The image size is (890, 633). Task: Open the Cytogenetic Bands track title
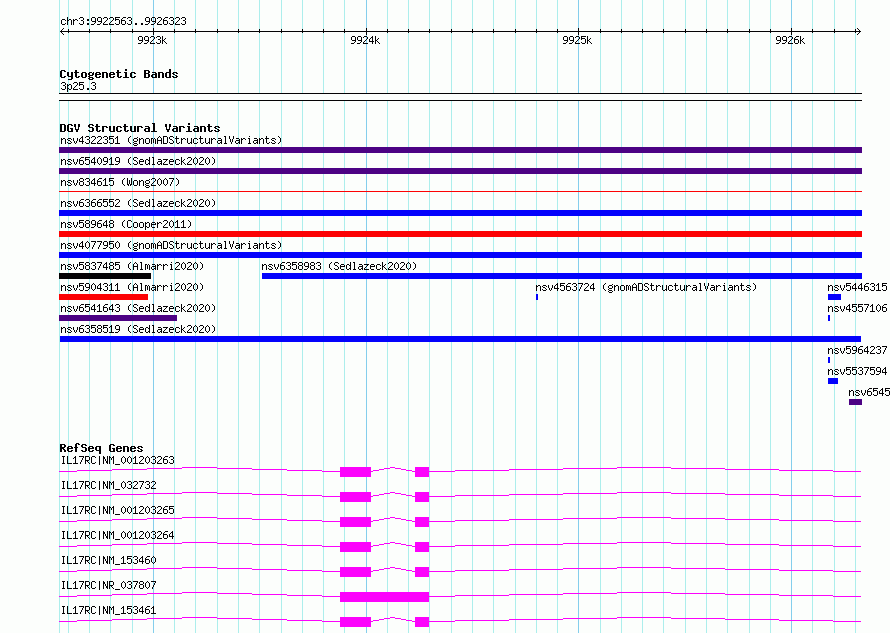pyautogui.click(x=119, y=74)
